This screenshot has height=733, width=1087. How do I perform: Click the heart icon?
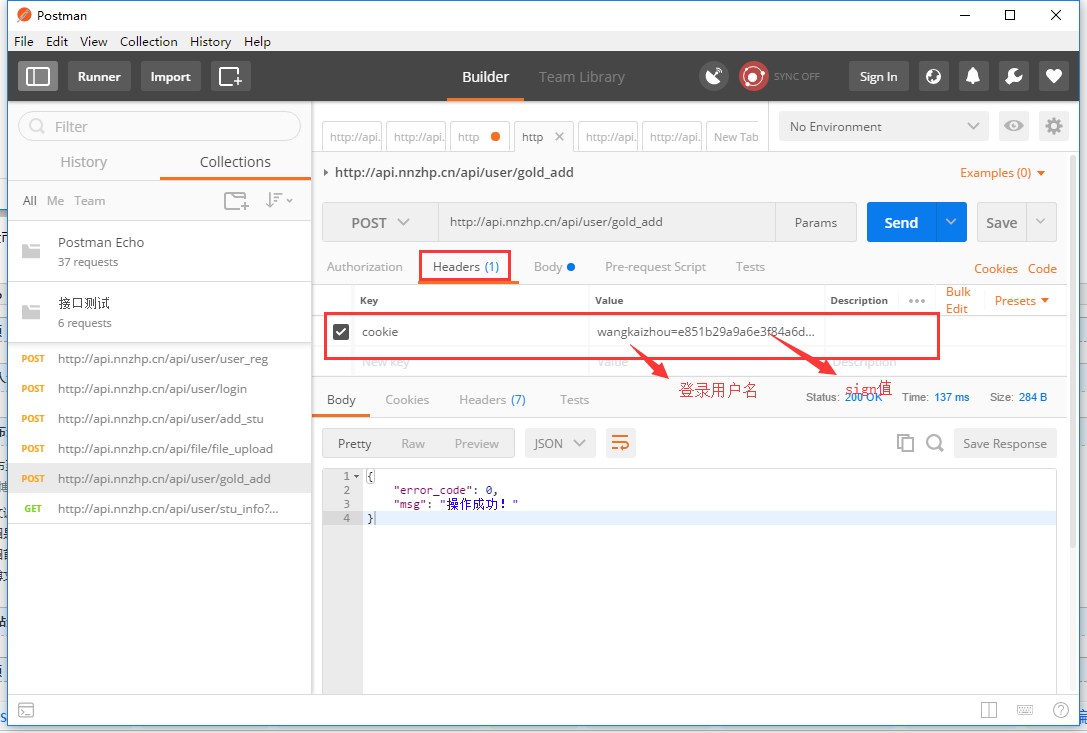1054,76
